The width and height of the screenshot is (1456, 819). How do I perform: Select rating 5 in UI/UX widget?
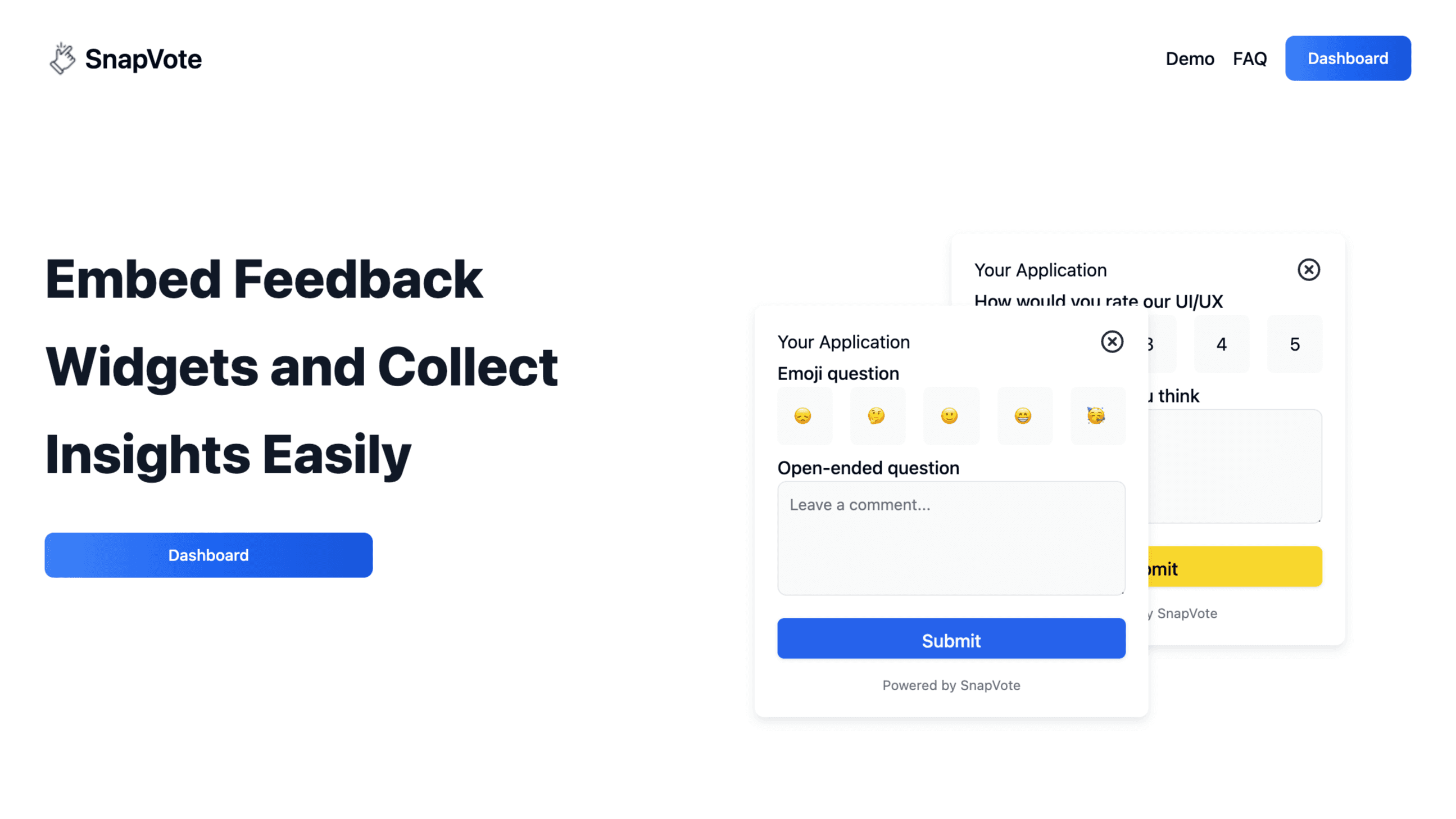click(x=1294, y=344)
